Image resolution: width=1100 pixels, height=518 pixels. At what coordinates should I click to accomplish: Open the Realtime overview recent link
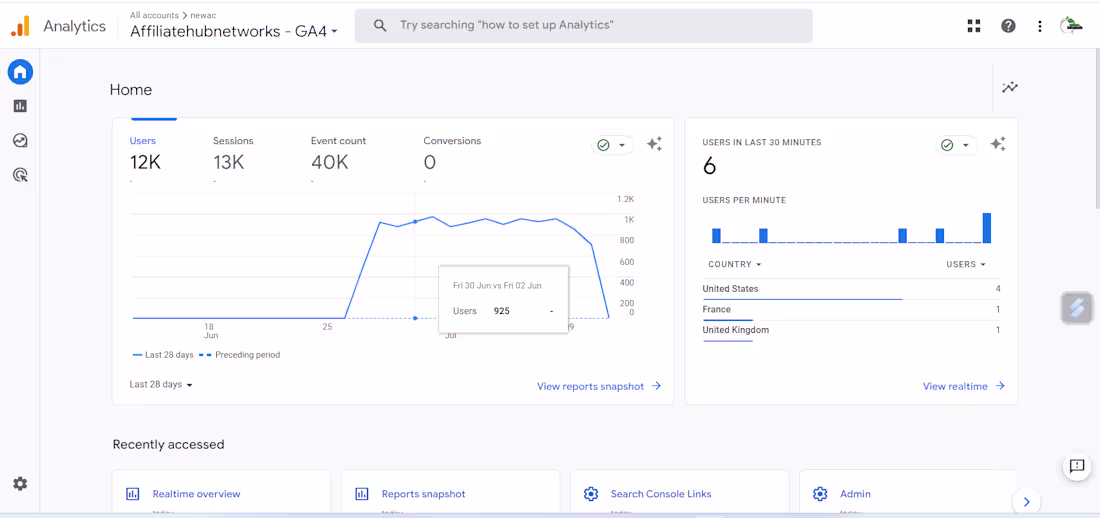tap(196, 494)
